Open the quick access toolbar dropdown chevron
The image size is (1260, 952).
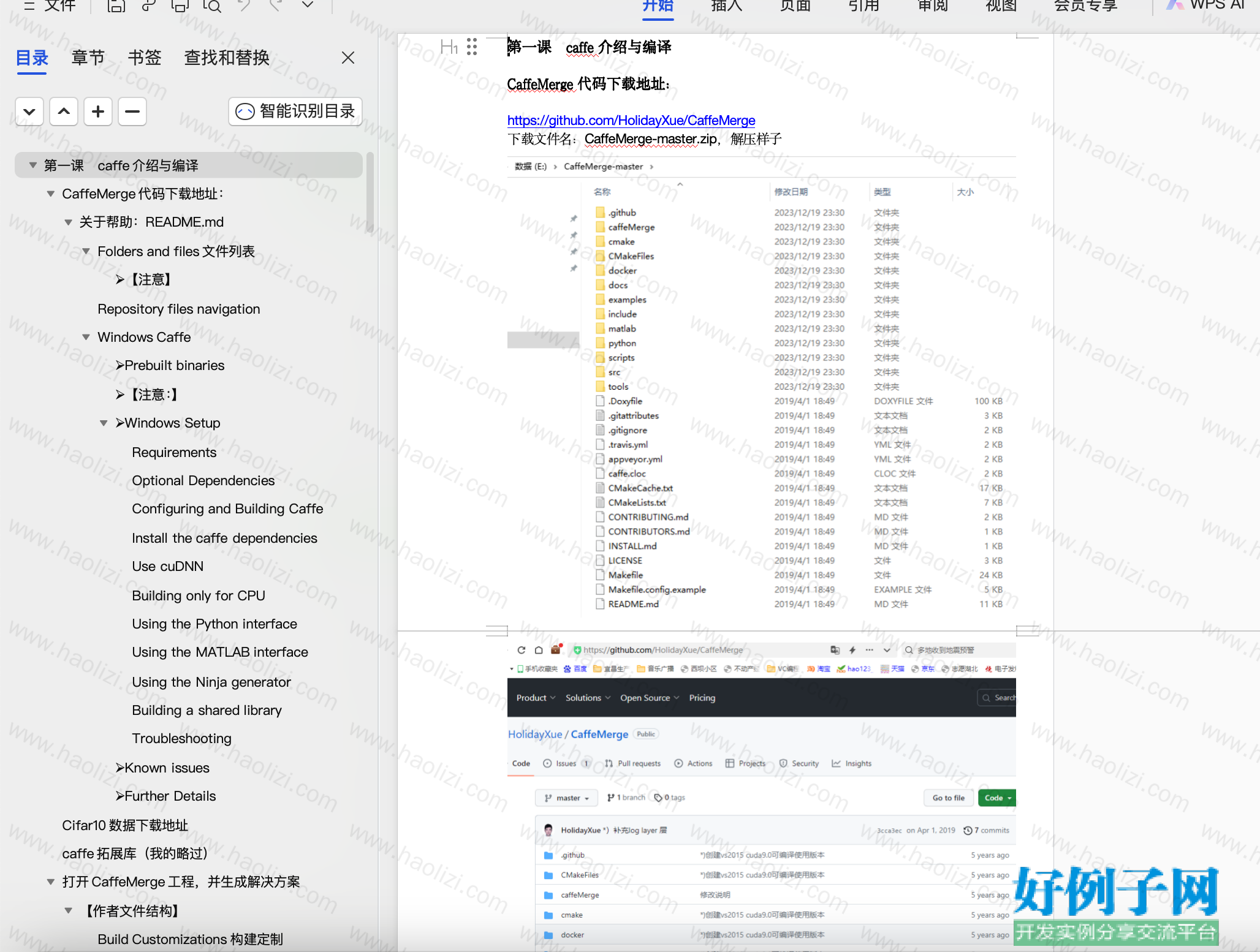pyautogui.click(x=308, y=5)
